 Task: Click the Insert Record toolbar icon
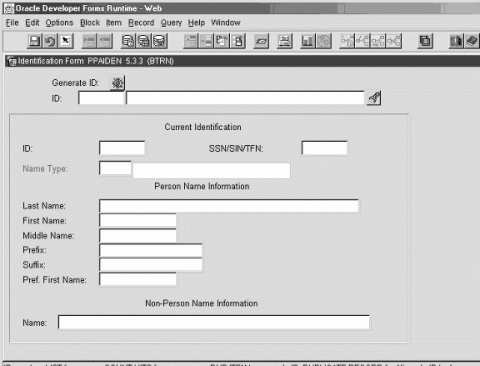click(x=89, y=41)
